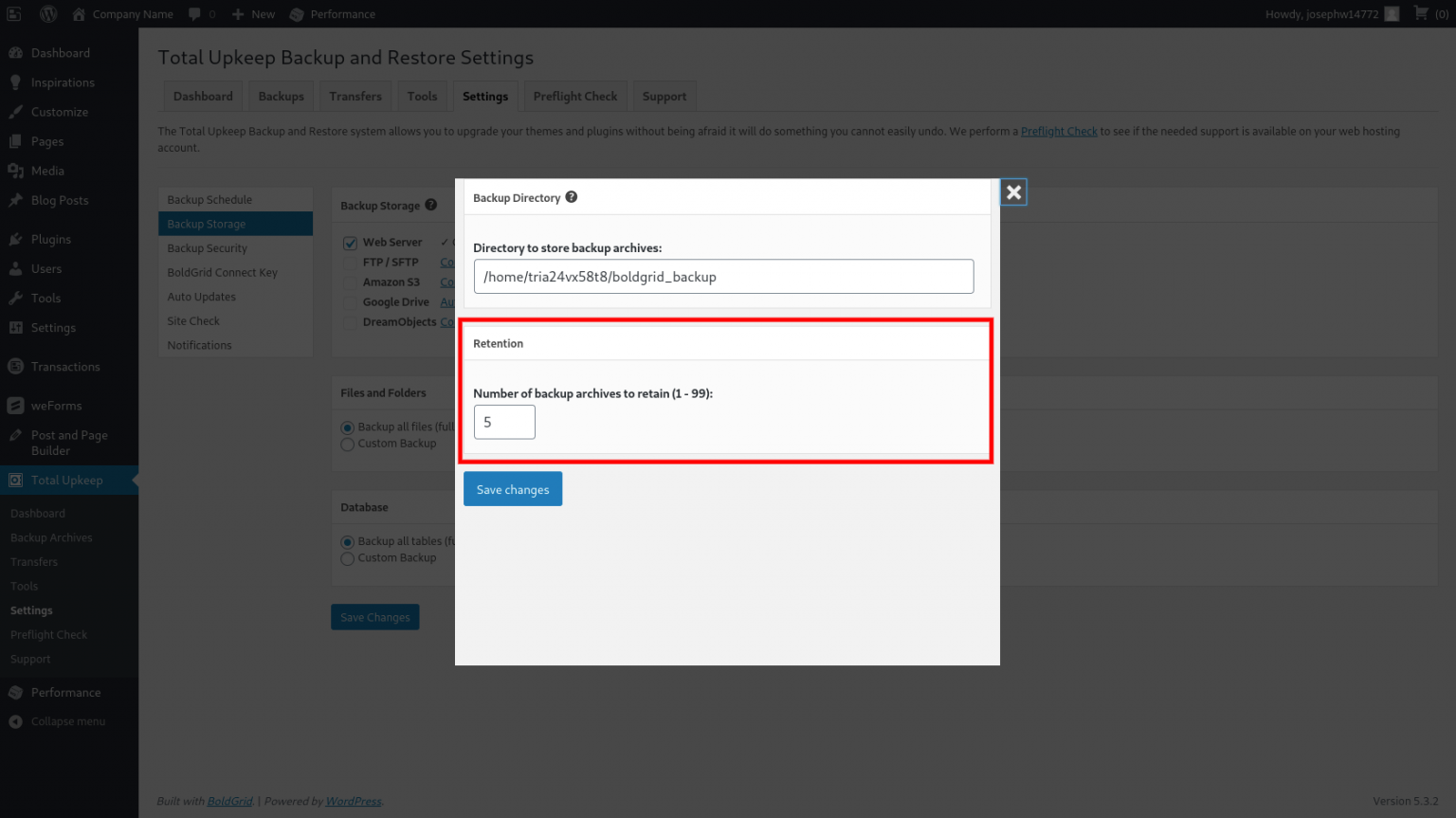
Task: Select the Media icon in the sidebar
Action: click(16, 171)
